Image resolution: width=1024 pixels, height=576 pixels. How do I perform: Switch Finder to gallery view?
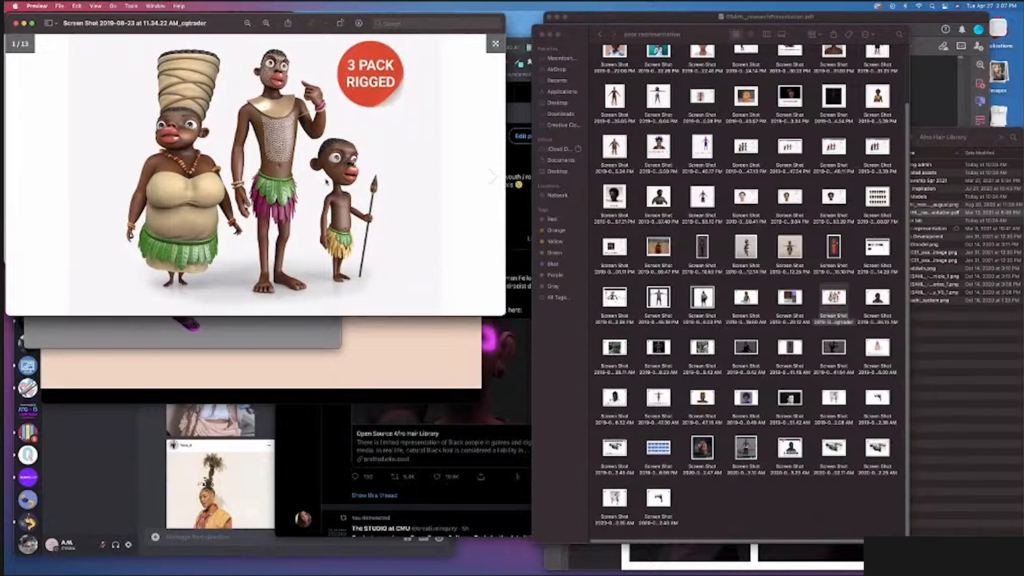coord(782,34)
